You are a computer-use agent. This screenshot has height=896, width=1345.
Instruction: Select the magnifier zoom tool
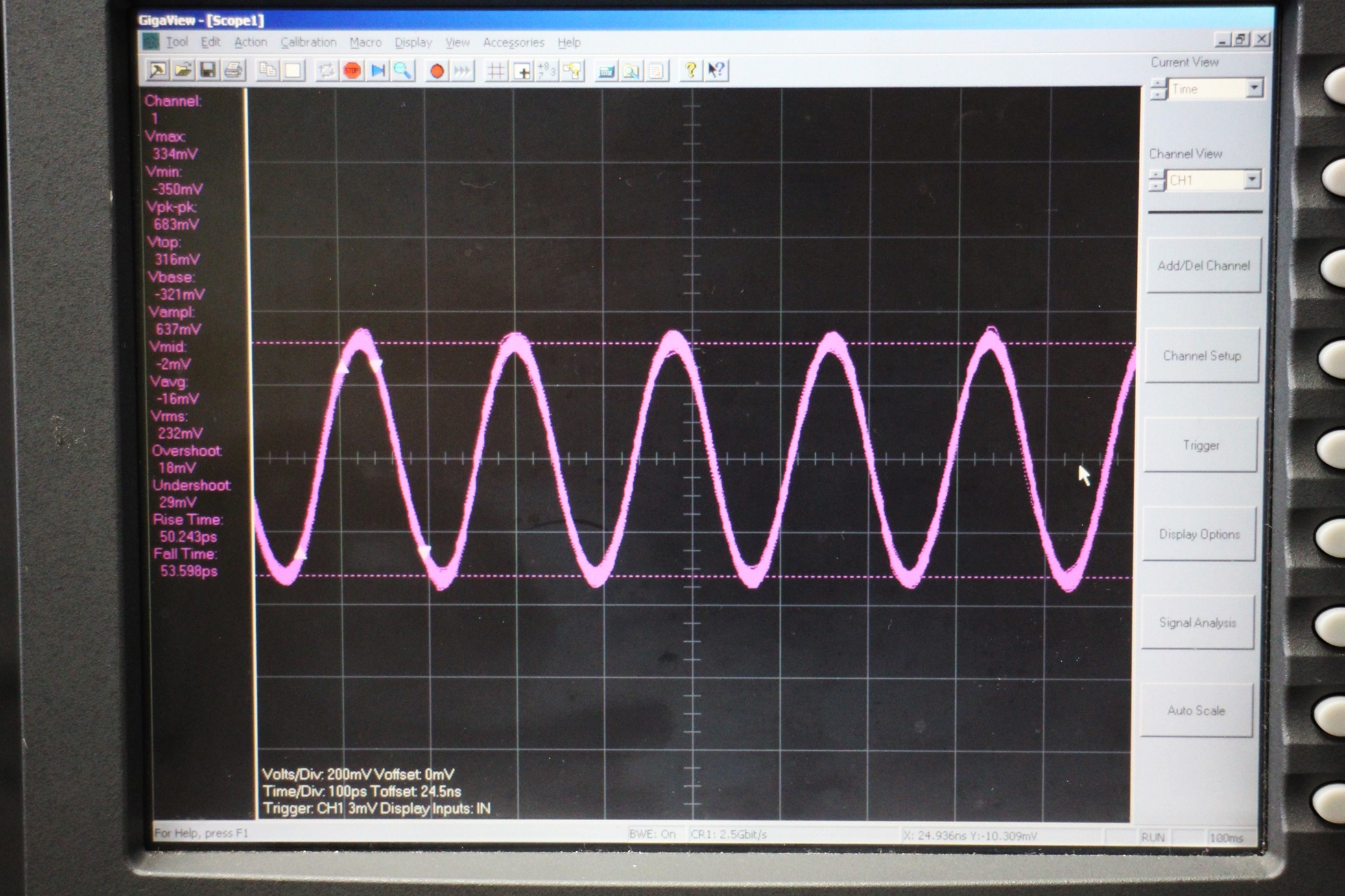click(403, 70)
